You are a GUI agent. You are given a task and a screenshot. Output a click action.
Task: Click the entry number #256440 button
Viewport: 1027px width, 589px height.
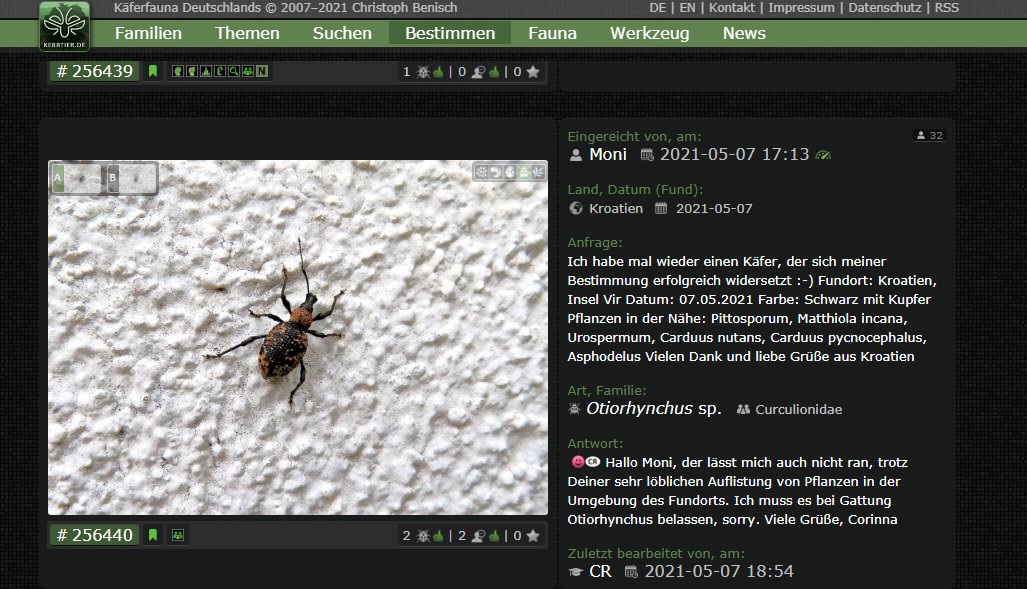point(95,535)
